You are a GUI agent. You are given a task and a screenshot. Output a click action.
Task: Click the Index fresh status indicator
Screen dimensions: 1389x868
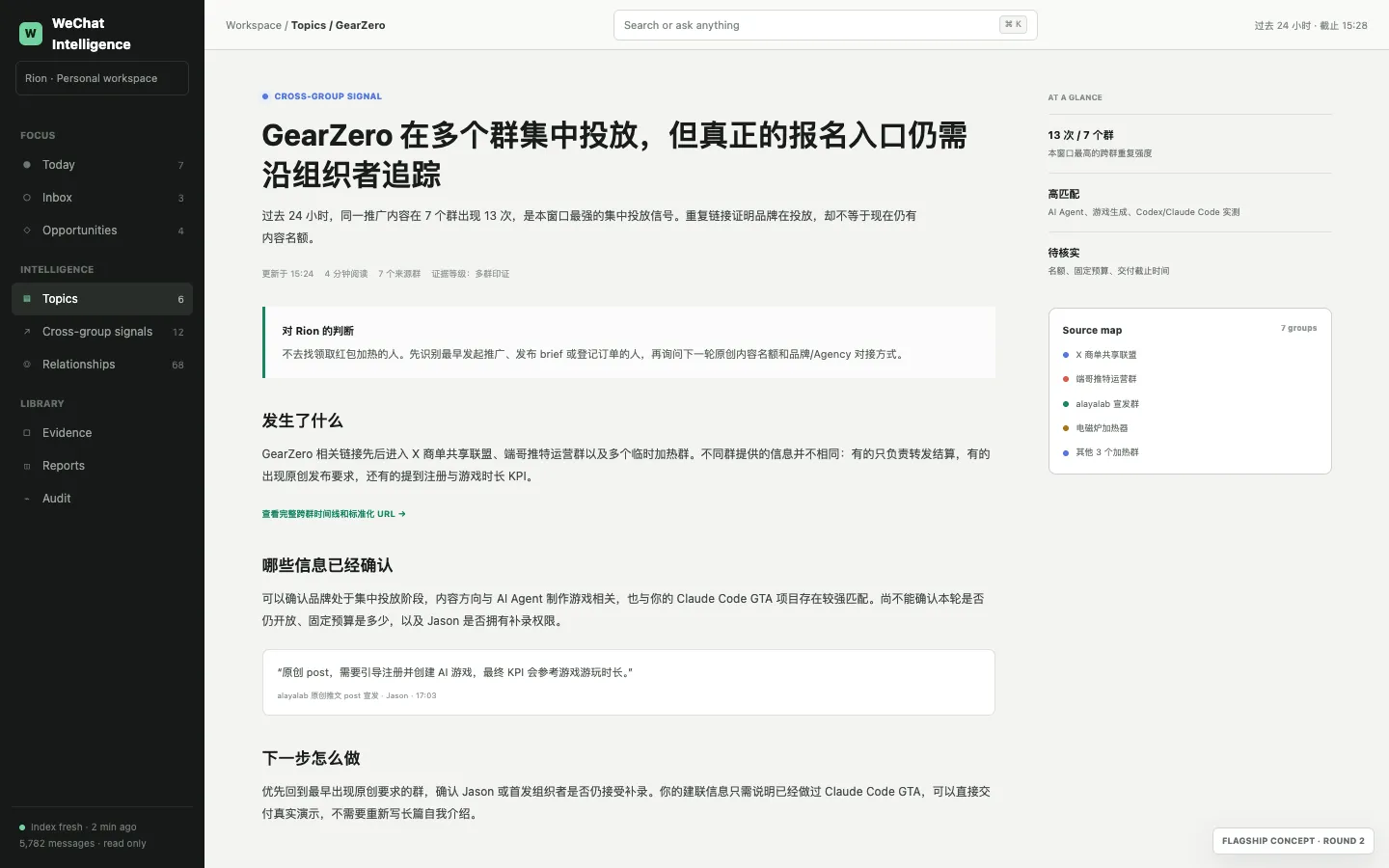tap(78, 827)
